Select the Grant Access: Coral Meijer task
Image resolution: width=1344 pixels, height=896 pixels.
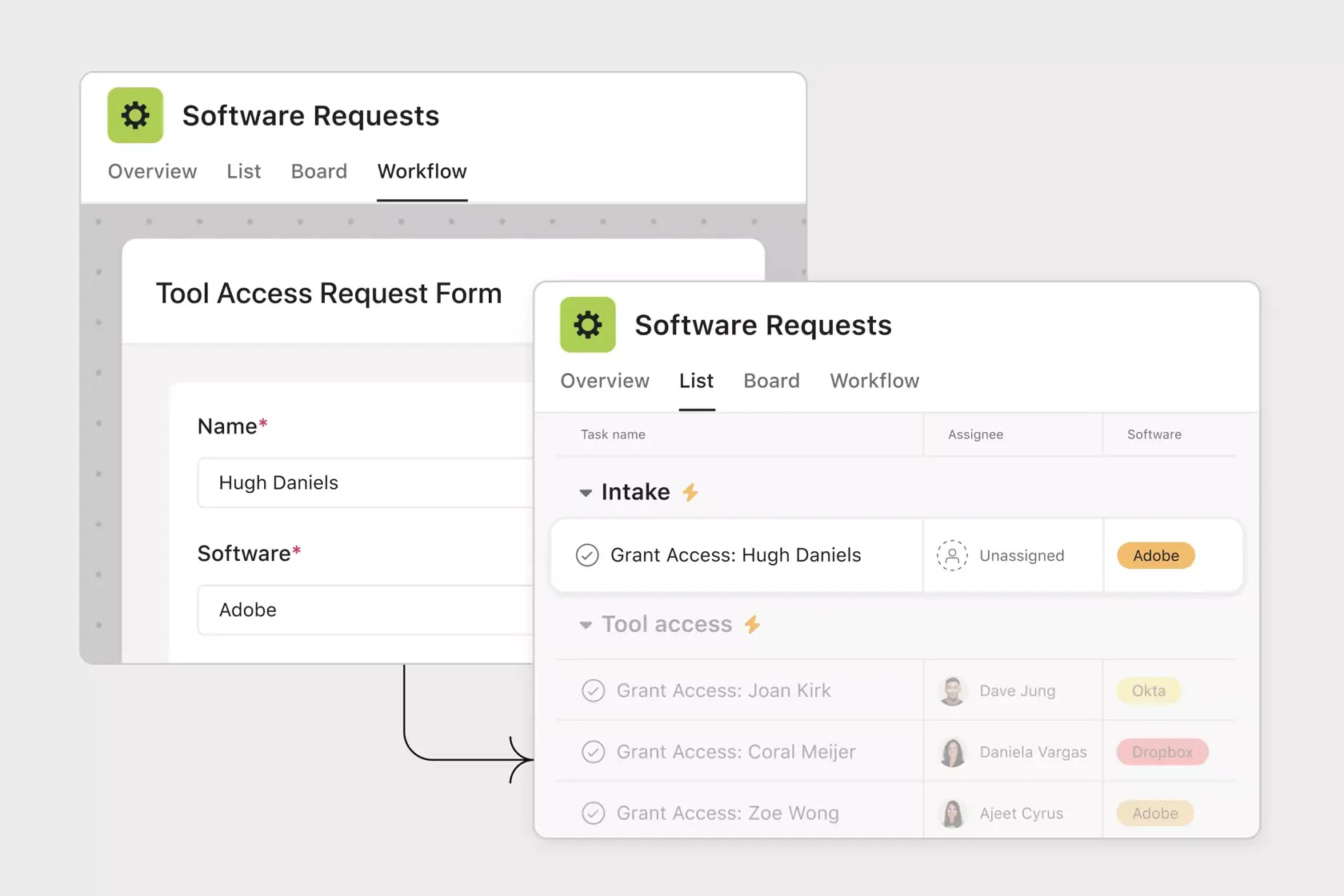[735, 752]
